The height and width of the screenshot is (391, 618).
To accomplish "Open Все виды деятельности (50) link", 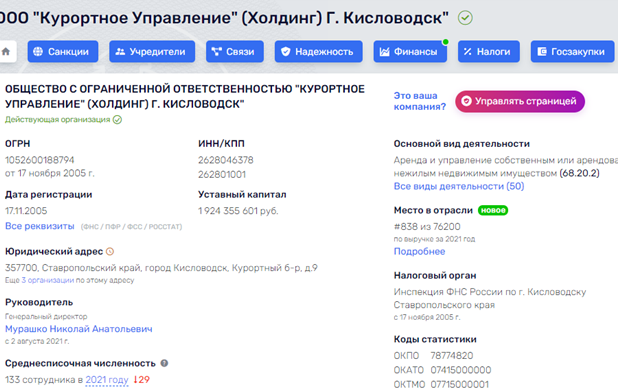I will pyautogui.click(x=459, y=186).
